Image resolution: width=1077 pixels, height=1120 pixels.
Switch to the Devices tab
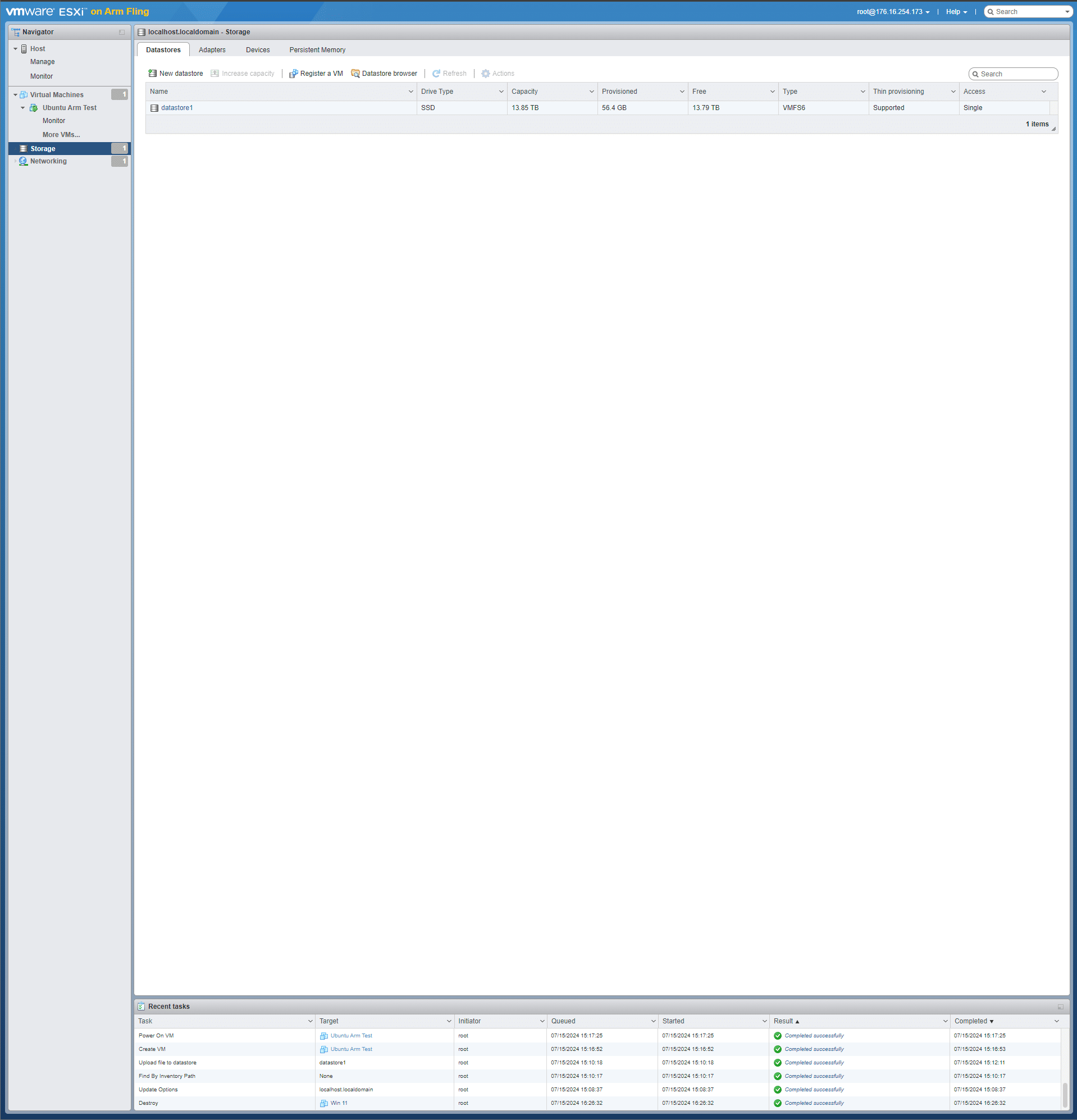(258, 51)
